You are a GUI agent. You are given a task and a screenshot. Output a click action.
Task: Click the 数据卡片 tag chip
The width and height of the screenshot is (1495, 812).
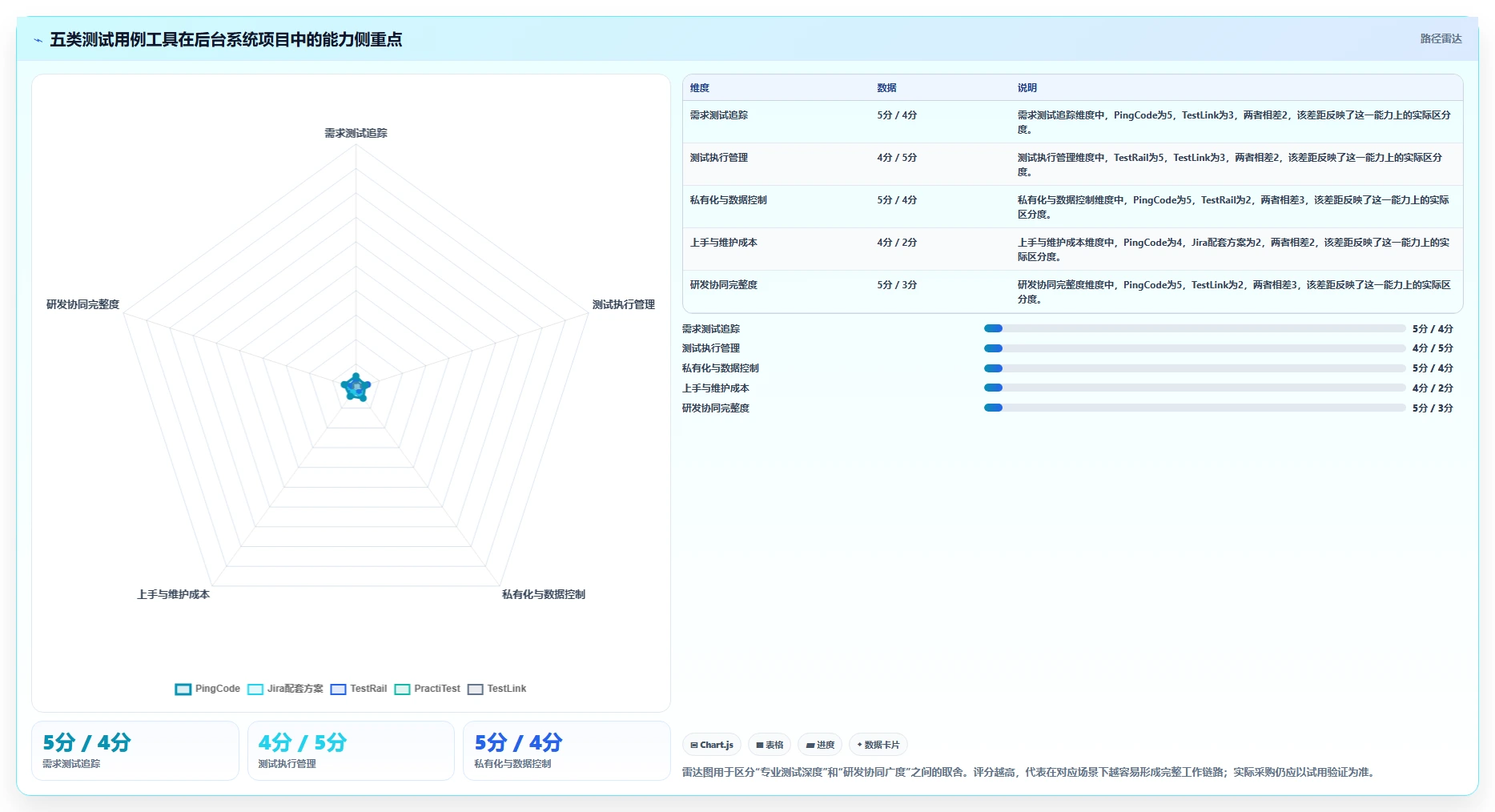click(878, 745)
